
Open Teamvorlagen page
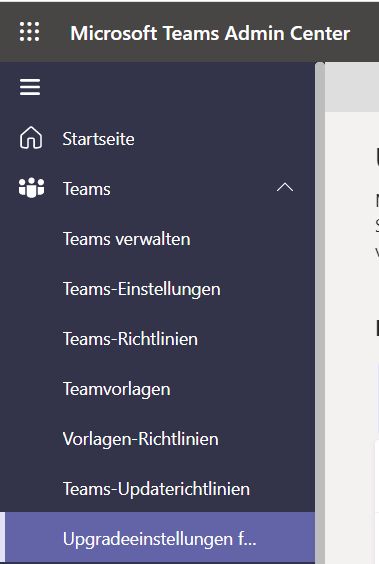coord(117,389)
